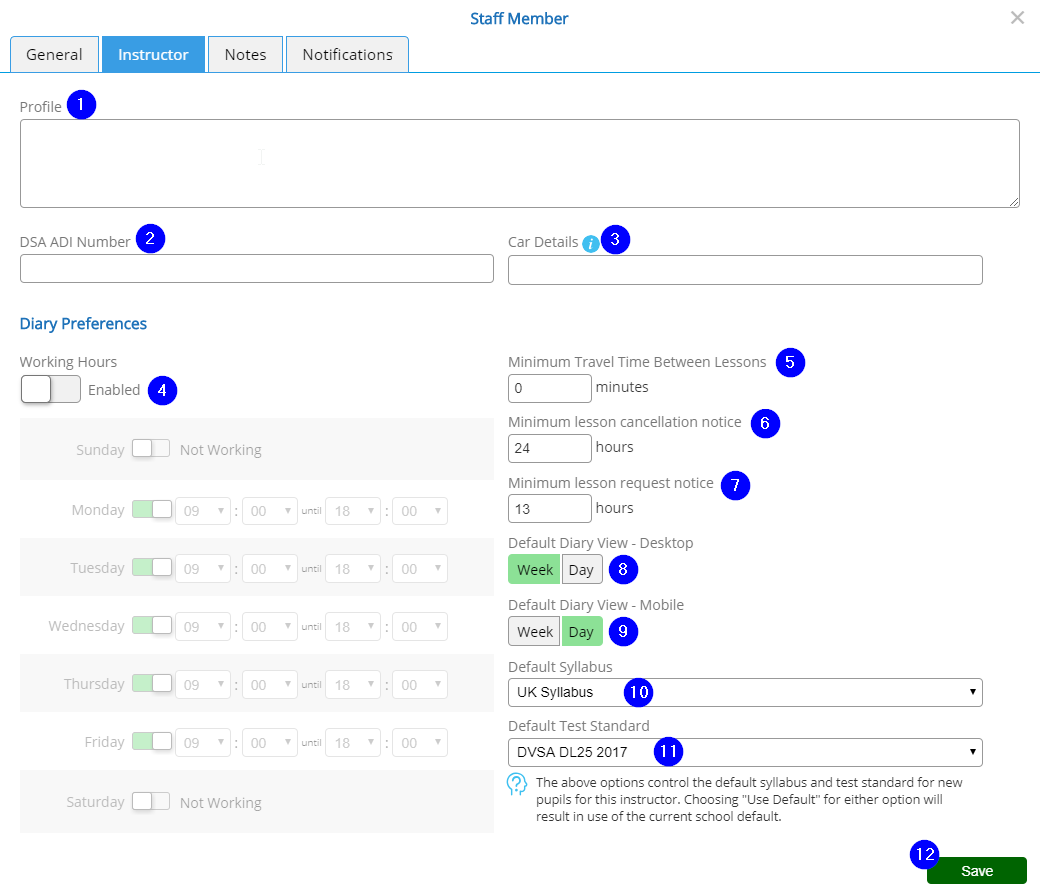Open the Monday start hour dropdown
1040x896 pixels.
click(203, 511)
